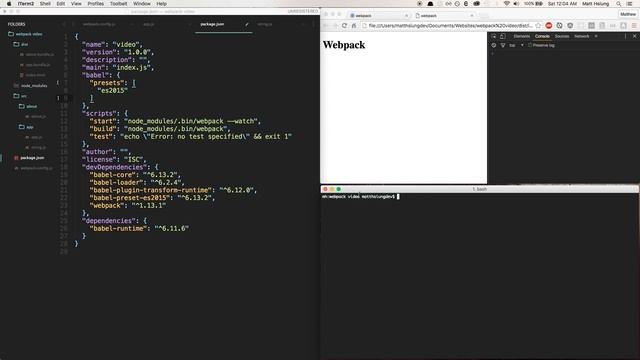Open the Elements DevTools tab
Image resolution: width=640 pixels, height=360 pixels.
coord(522,36)
